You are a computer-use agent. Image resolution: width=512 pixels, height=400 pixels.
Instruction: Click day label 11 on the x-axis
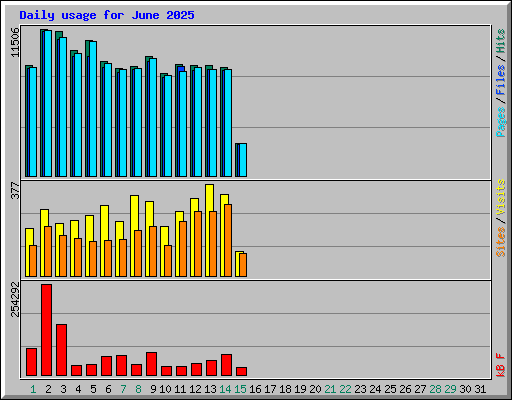coord(180,389)
